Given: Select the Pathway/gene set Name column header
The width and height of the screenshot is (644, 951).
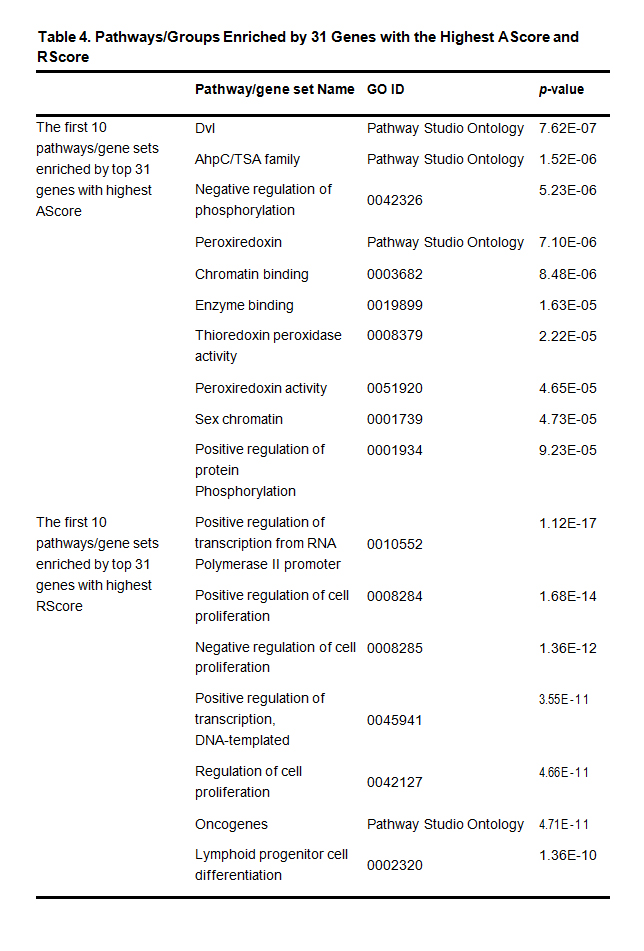Looking at the screenshot, I should tap(274, 89).
